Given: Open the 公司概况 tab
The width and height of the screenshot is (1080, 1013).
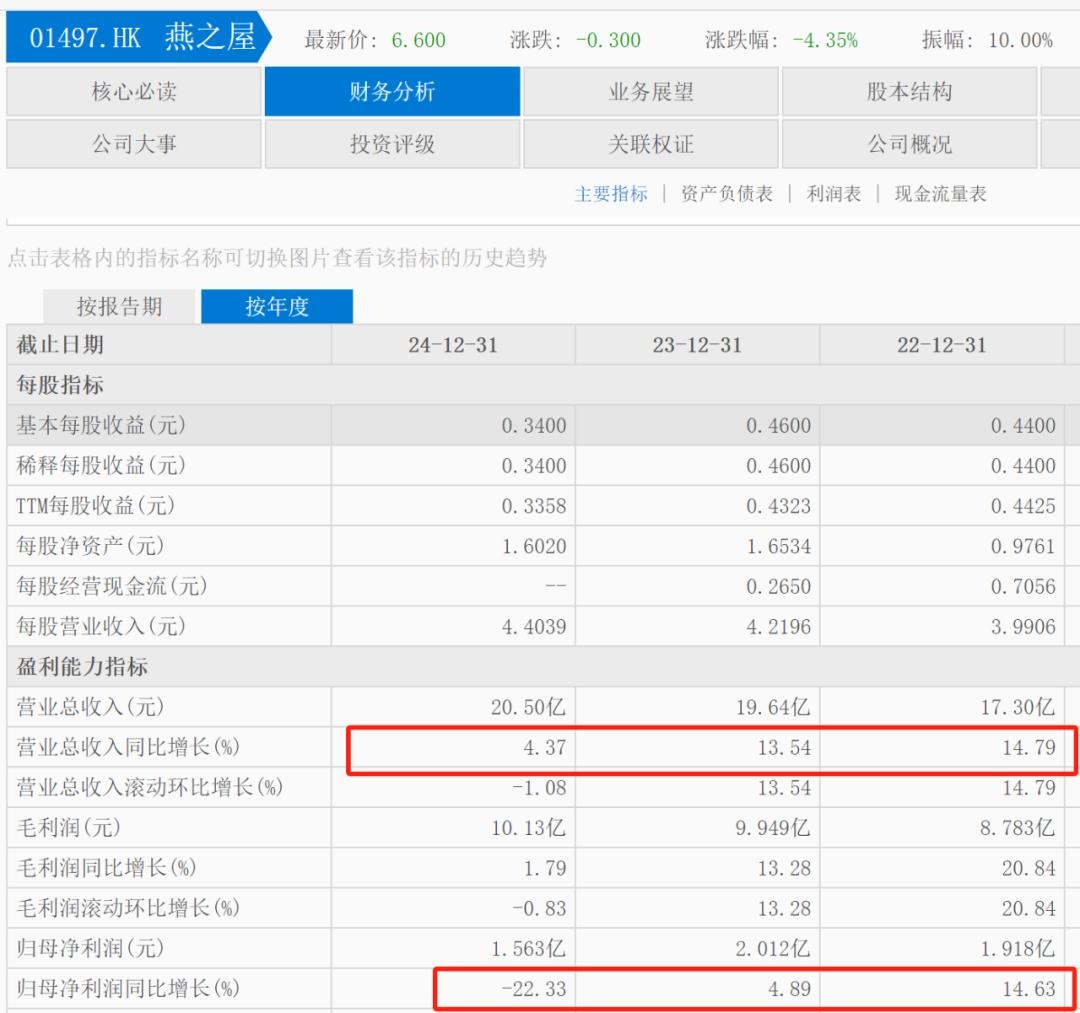Looking at the screenshot, I should 909,144.
